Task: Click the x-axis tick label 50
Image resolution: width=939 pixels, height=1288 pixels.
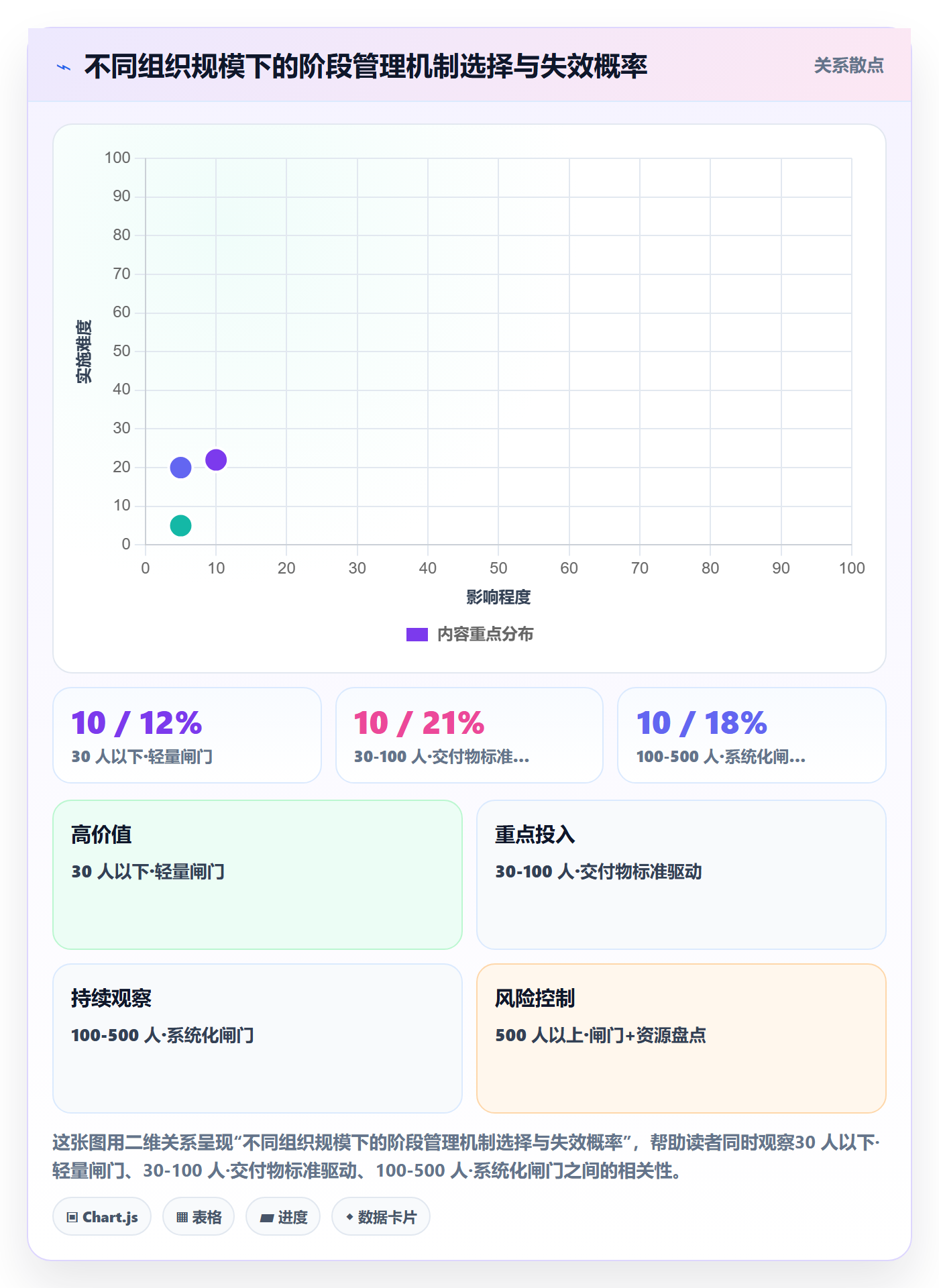Action: [498, 568]
